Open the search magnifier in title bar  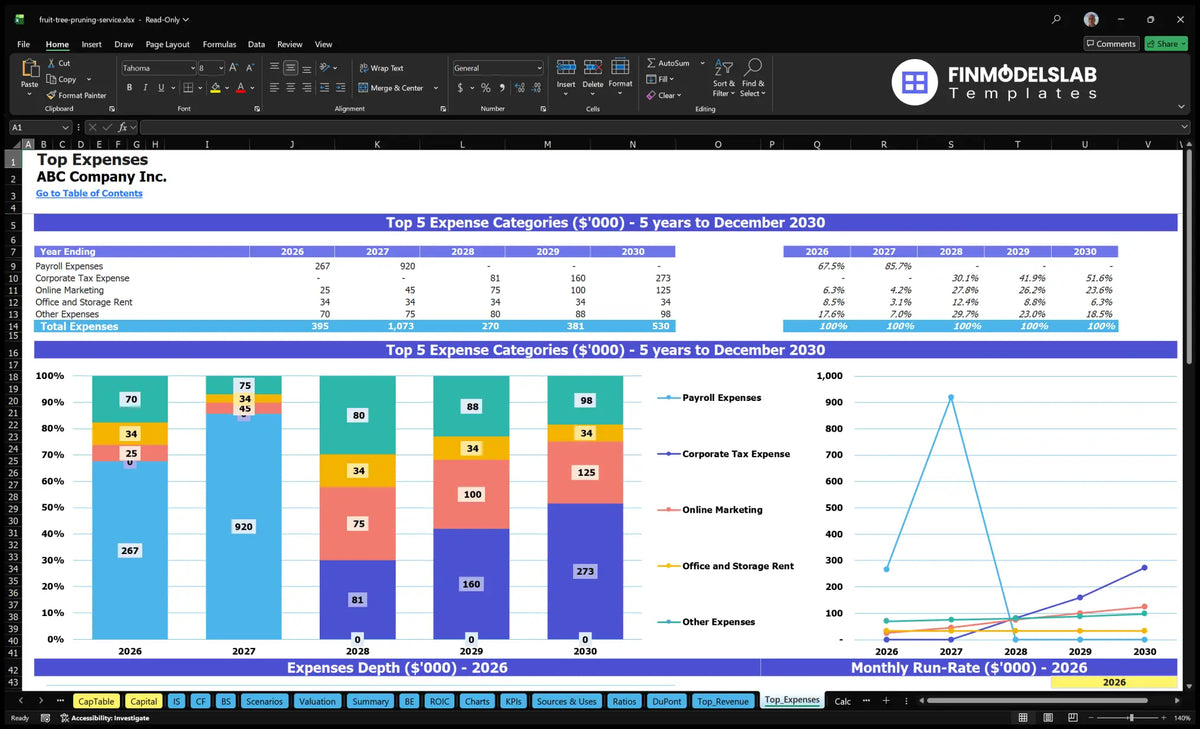tap(1057, 19)
